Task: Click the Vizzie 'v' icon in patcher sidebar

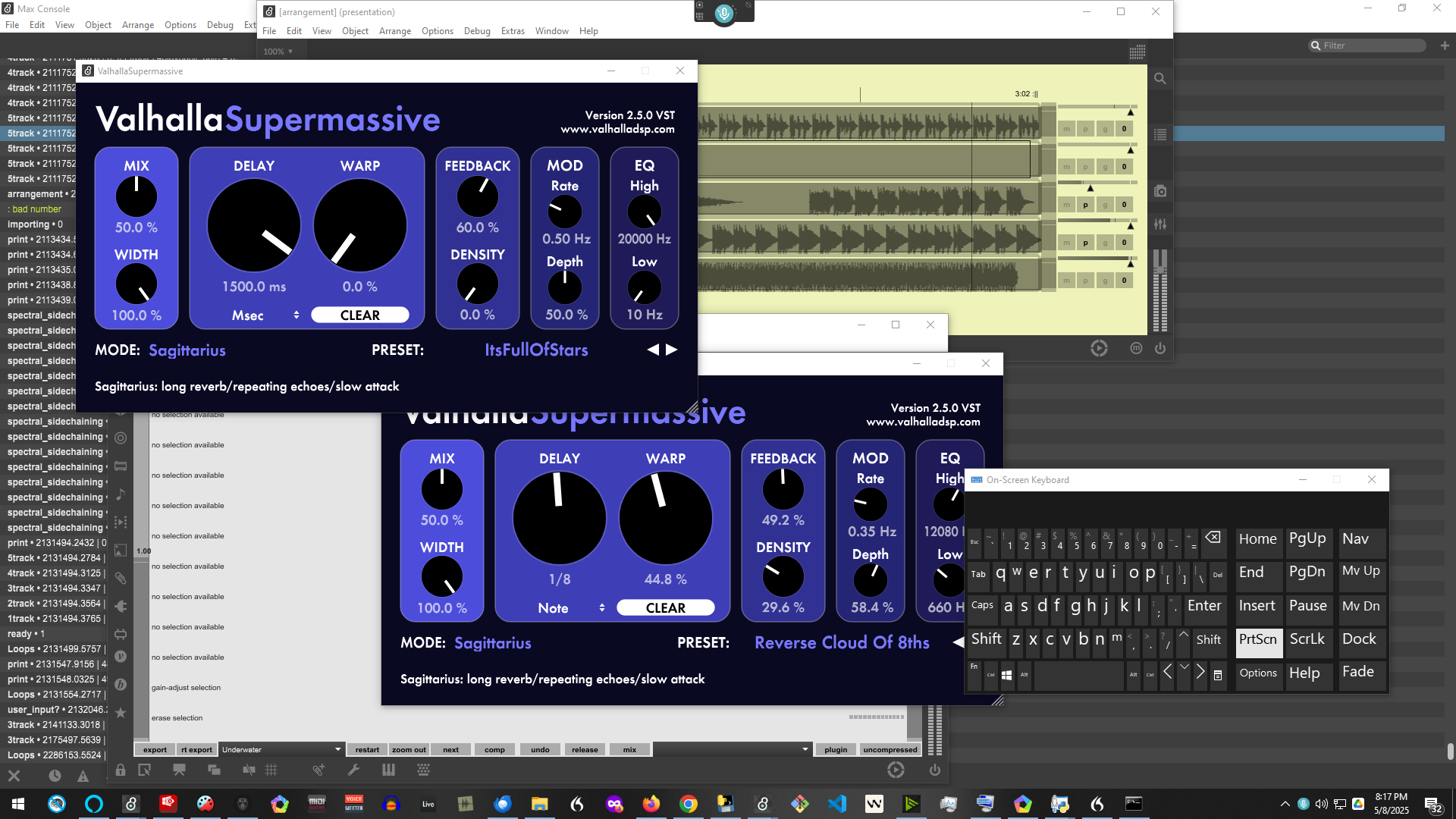Action: [x=121, y=657]
